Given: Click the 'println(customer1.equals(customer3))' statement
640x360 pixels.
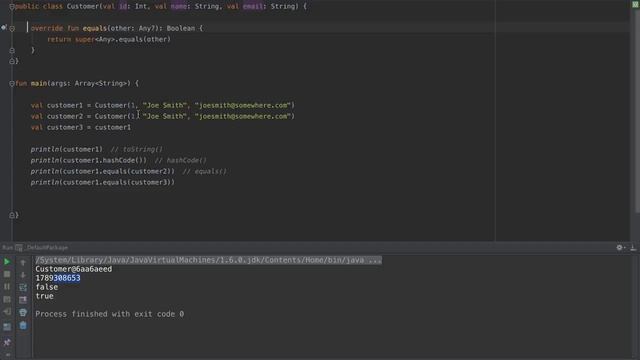Looking at the screenshot, I should (x=102, y=182).
